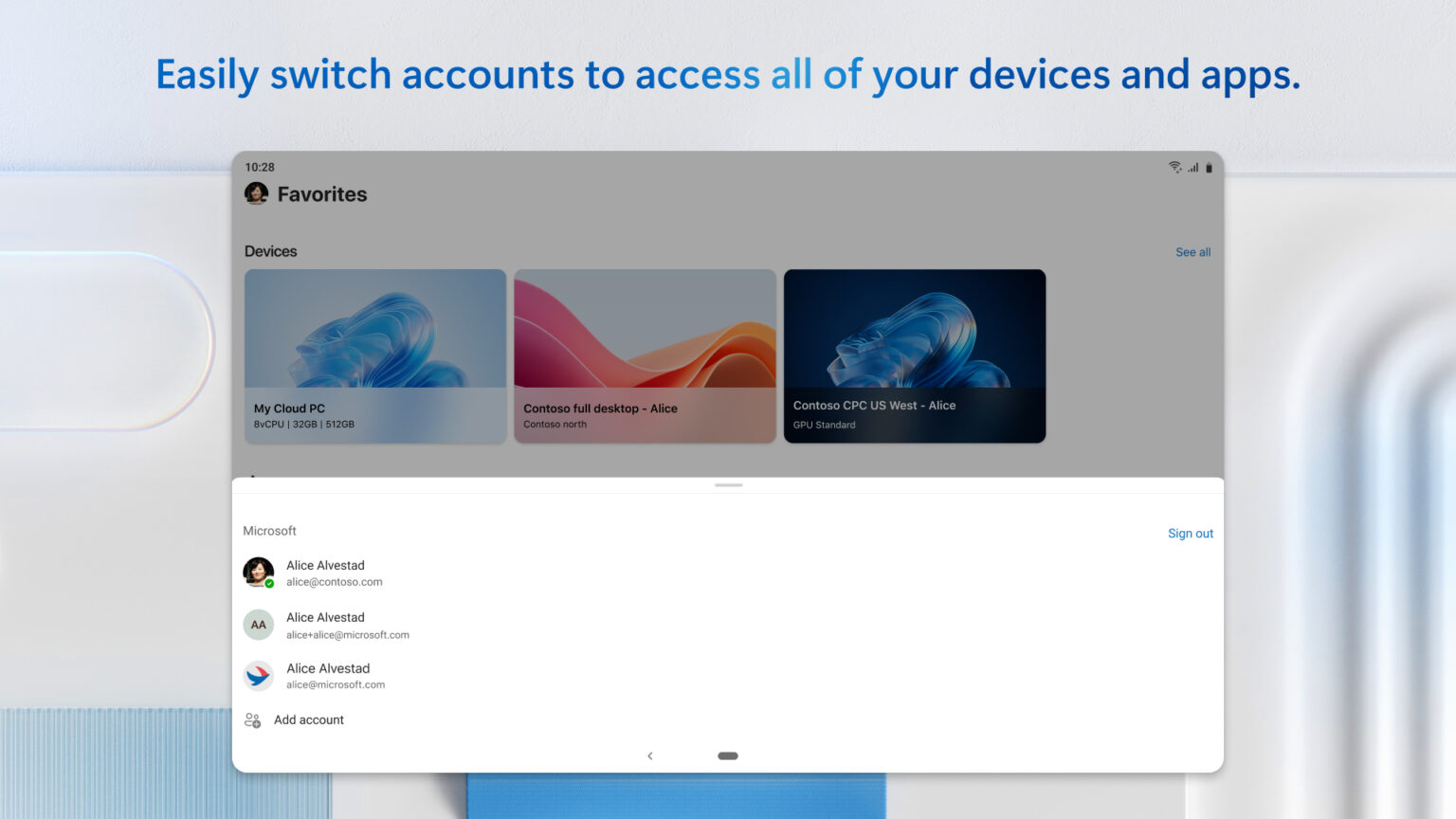The image size is (1456, 819).
Task: Tap the back chevron in the navigation bar
Action: coord(650,755)
